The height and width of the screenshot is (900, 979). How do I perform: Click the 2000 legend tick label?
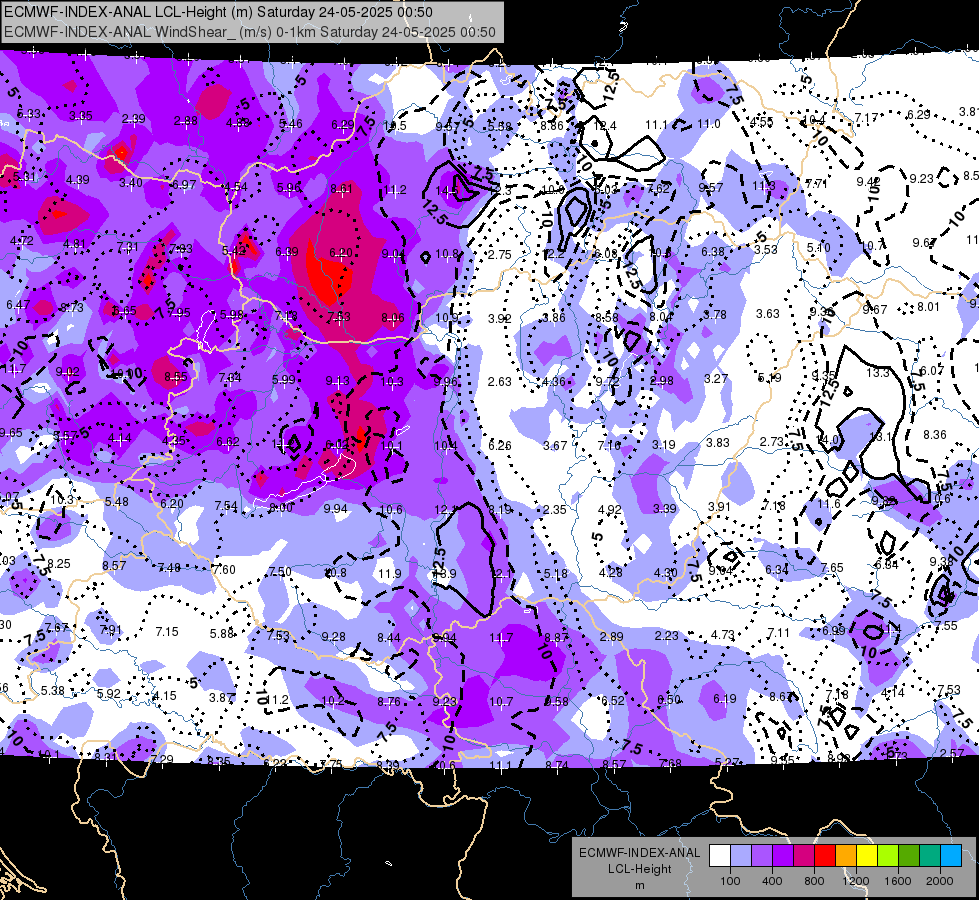coord(940,881)
